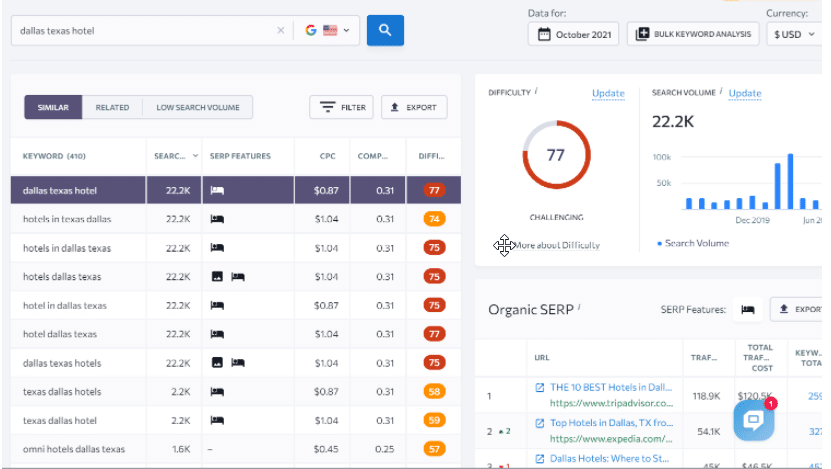Image resolution: width=831 pixels, height=469 pixels.
Task: Click the hotel SERP feature icon in Organic SERP
Action: pyautogui.click(x=747, y=310)
